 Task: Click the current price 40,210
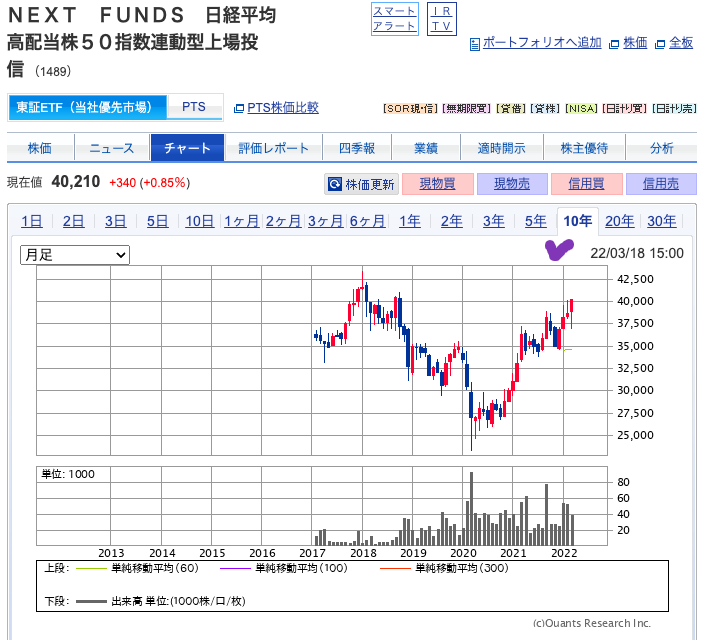coord(76,182)
